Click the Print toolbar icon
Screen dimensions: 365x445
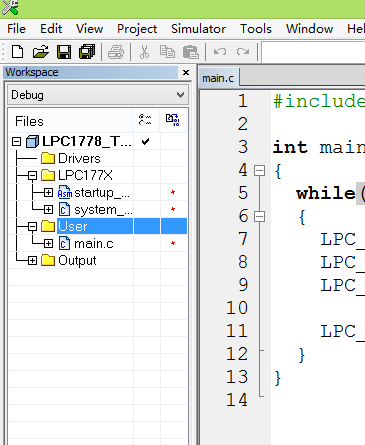[x=116, y=52]
